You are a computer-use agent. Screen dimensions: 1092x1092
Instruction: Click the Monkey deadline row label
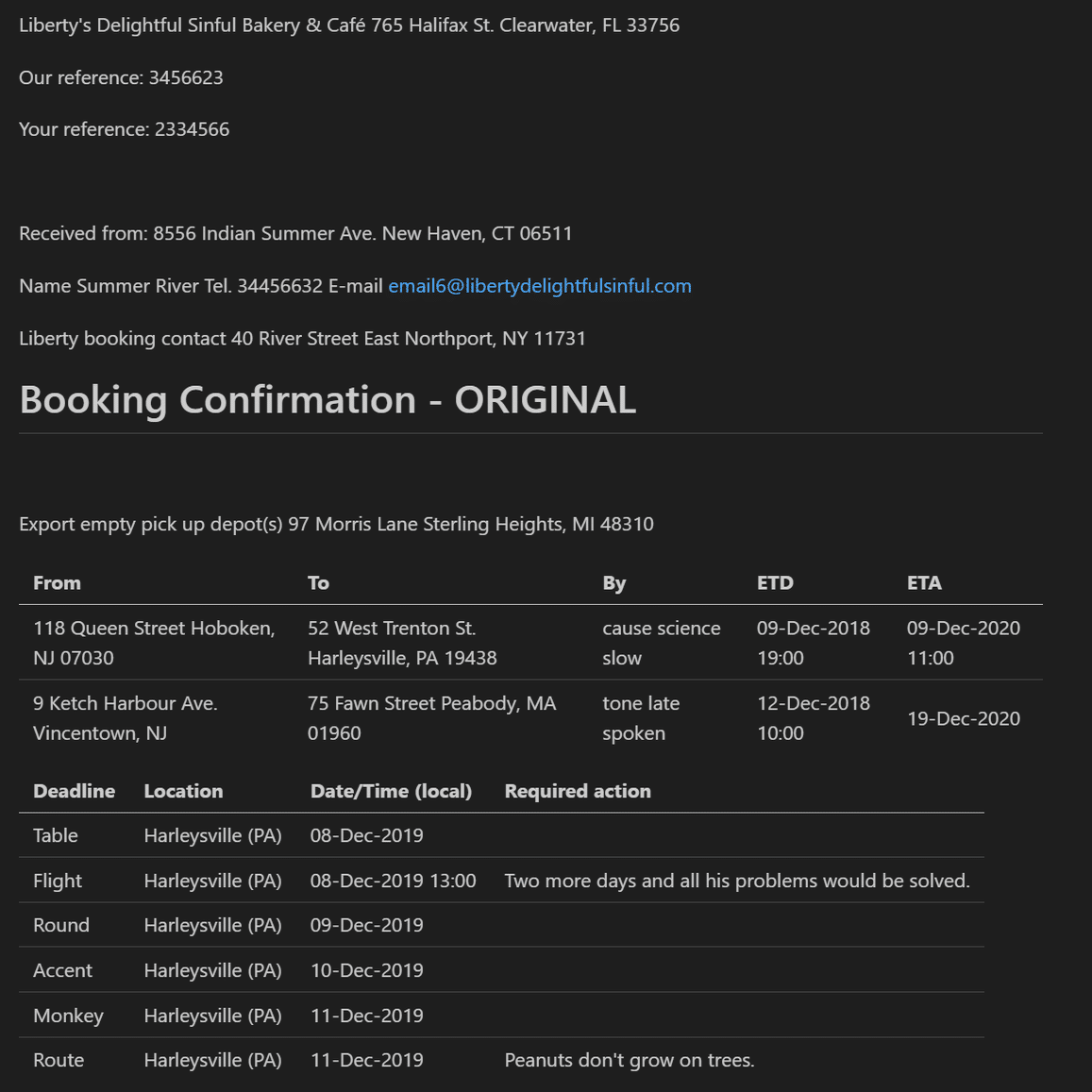pyautogui.click(x=68, y=1016)
